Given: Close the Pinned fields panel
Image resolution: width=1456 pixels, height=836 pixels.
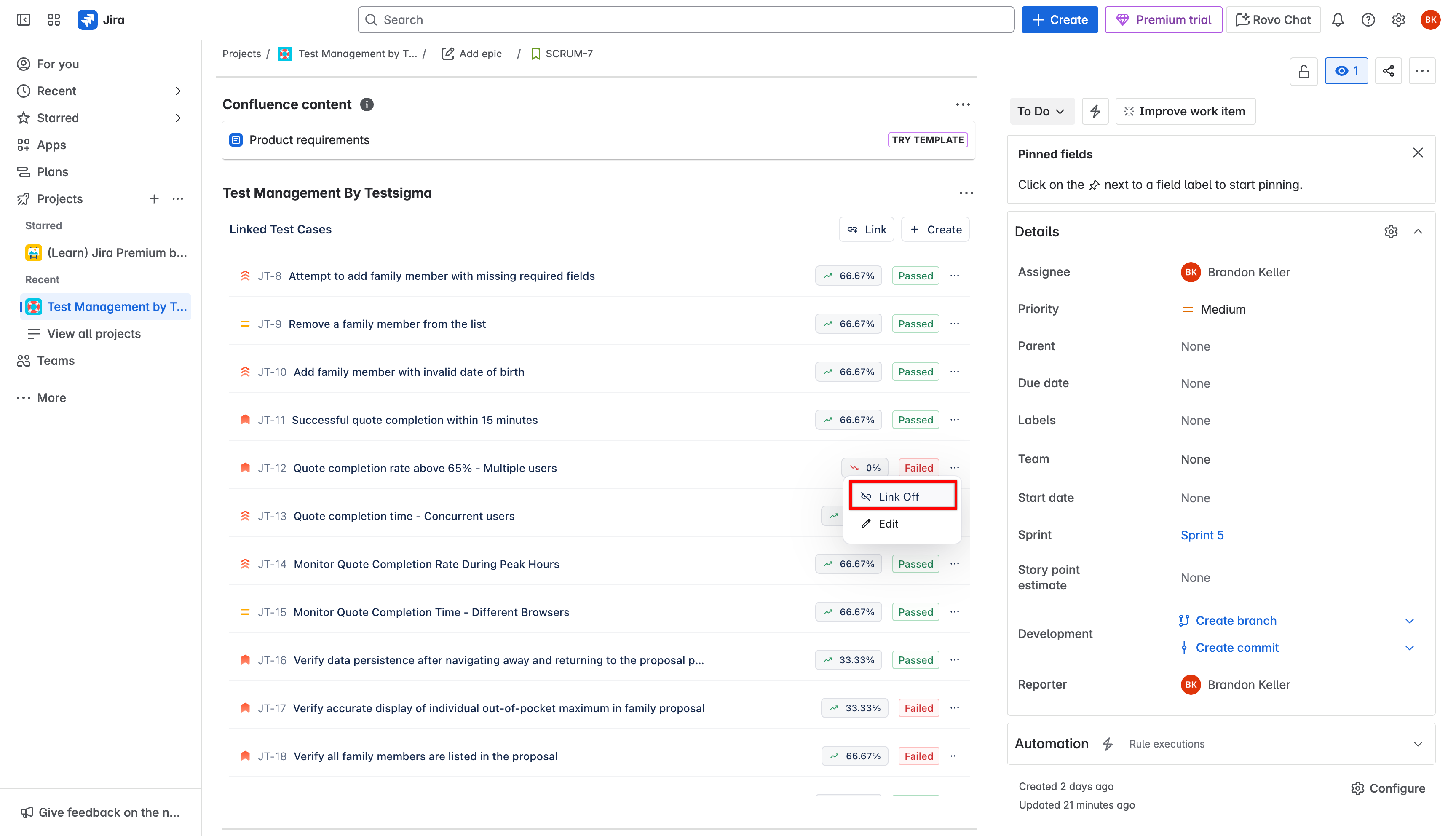Looking at the screenshot, I should tap(1418, 153).
